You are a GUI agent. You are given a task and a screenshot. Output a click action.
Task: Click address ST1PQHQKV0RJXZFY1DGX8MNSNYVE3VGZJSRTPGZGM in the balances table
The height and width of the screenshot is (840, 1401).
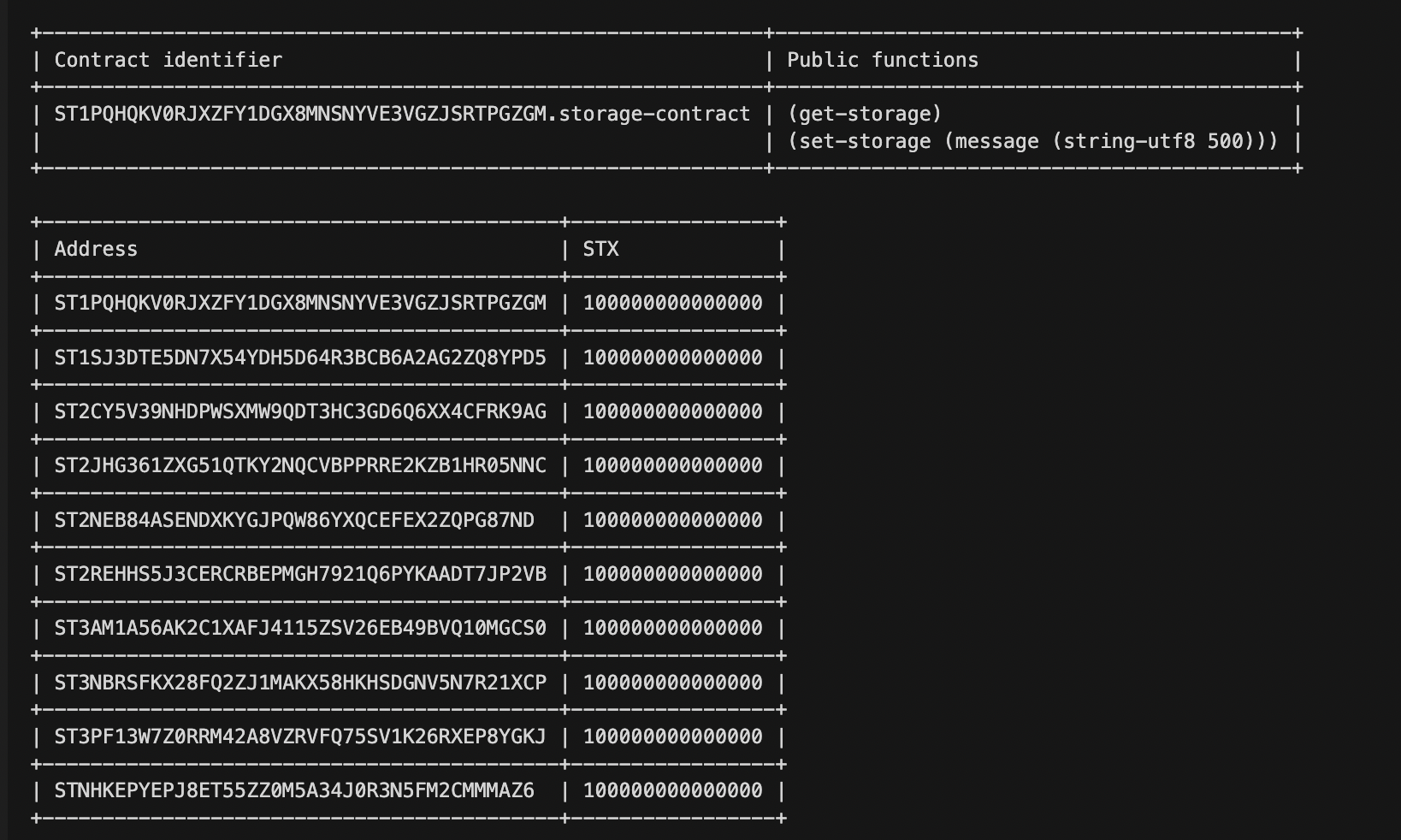point(300,303)
